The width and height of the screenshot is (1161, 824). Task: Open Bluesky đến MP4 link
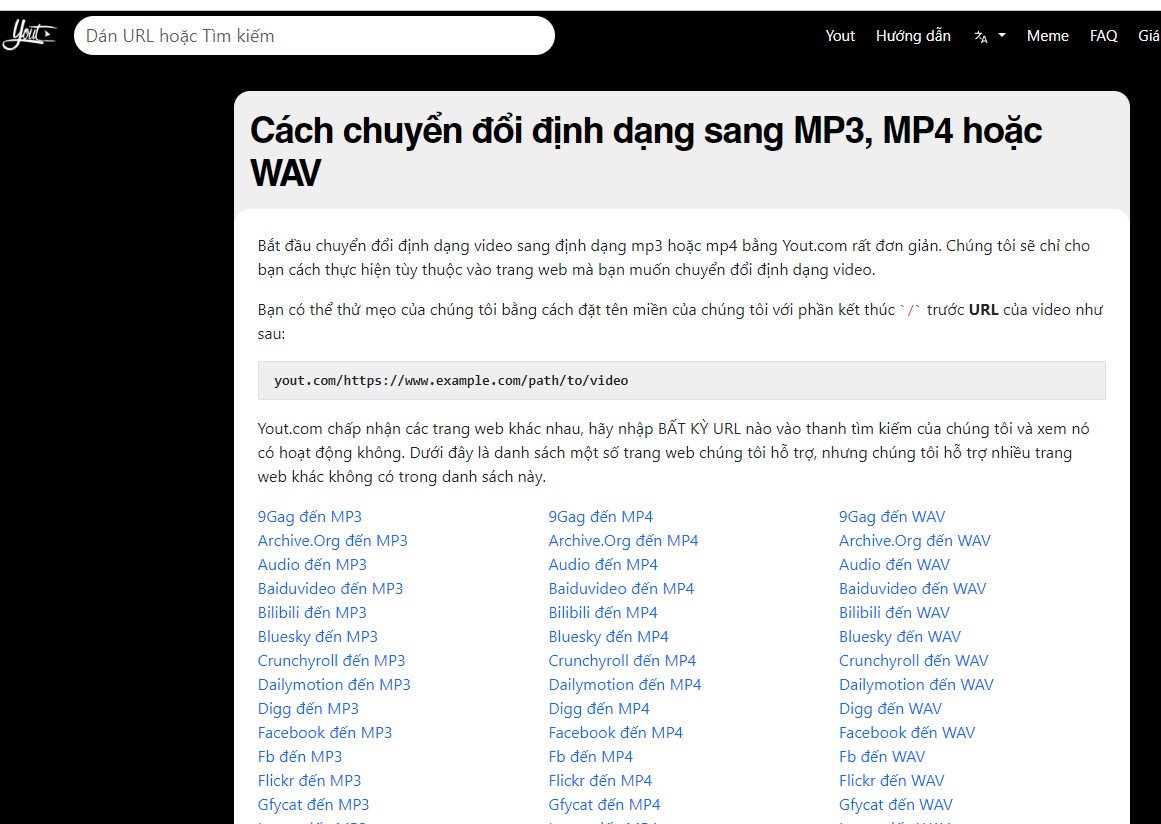coord(609,637)
